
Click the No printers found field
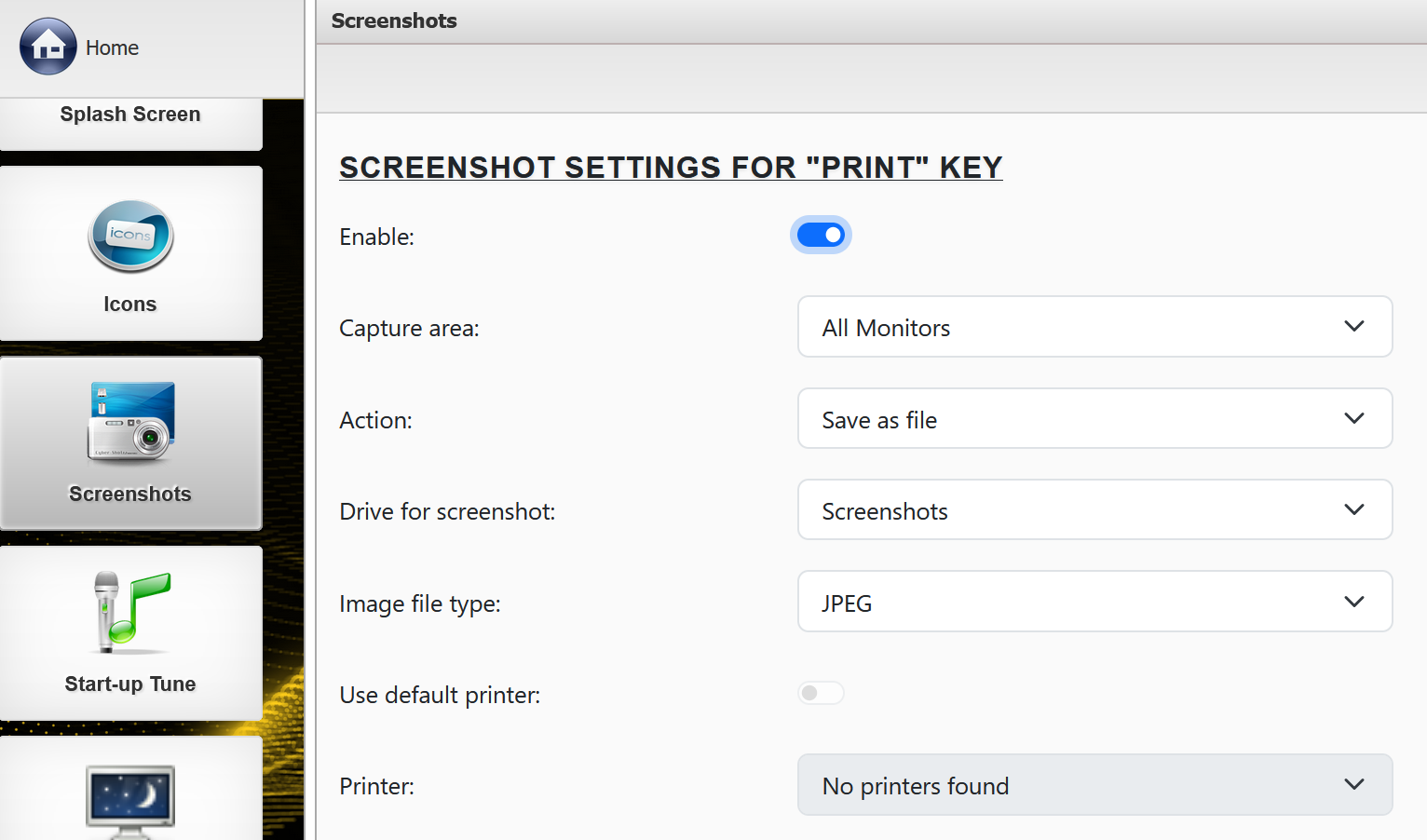click(x=1071, y=785)
